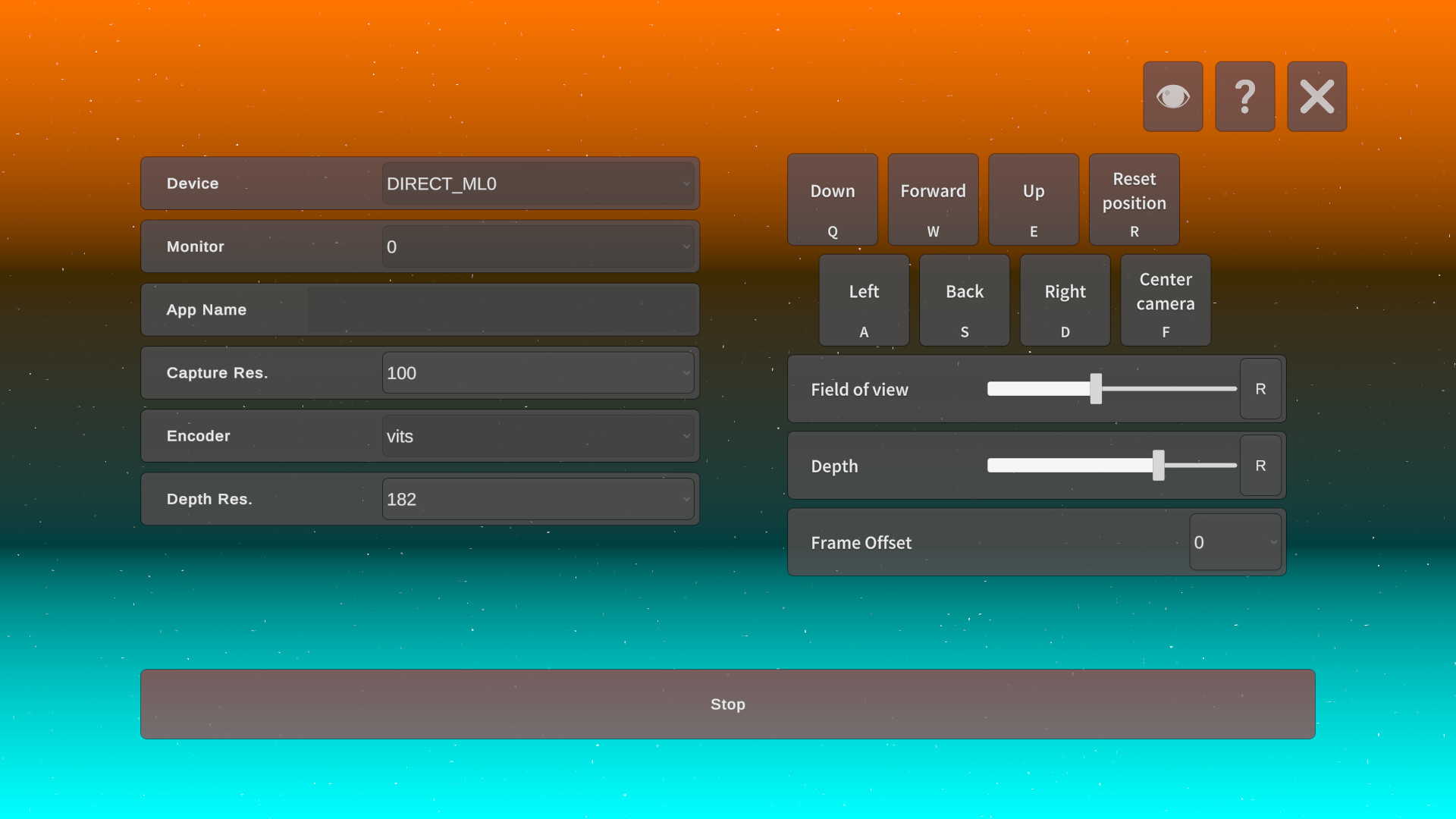Reset the Depth slider
Viewport: 1456px width, 819px height.
point(1260,466)
